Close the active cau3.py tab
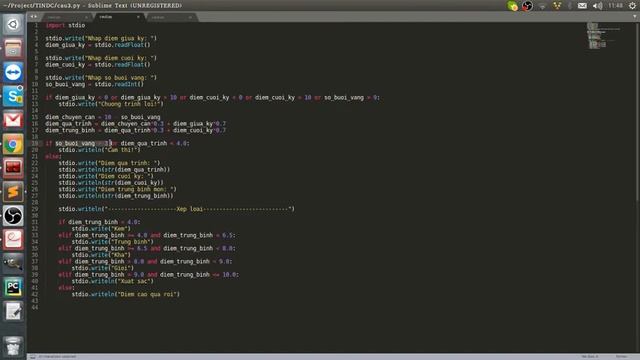 coord(138,17)
